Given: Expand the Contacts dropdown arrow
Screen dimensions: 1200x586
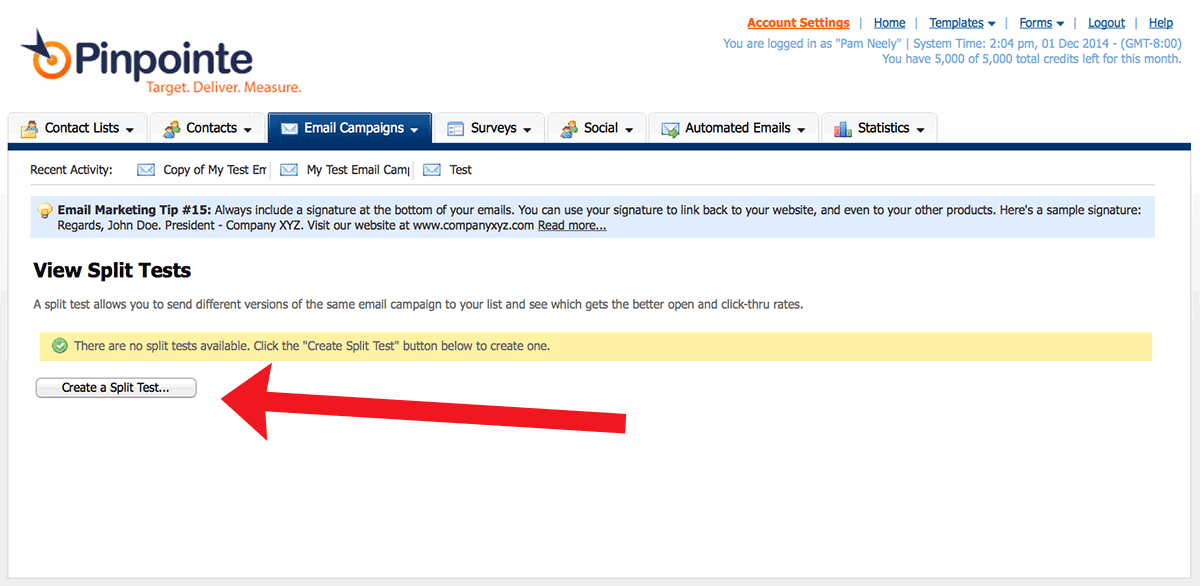Looking at the screenshot, I should [248, 130].
